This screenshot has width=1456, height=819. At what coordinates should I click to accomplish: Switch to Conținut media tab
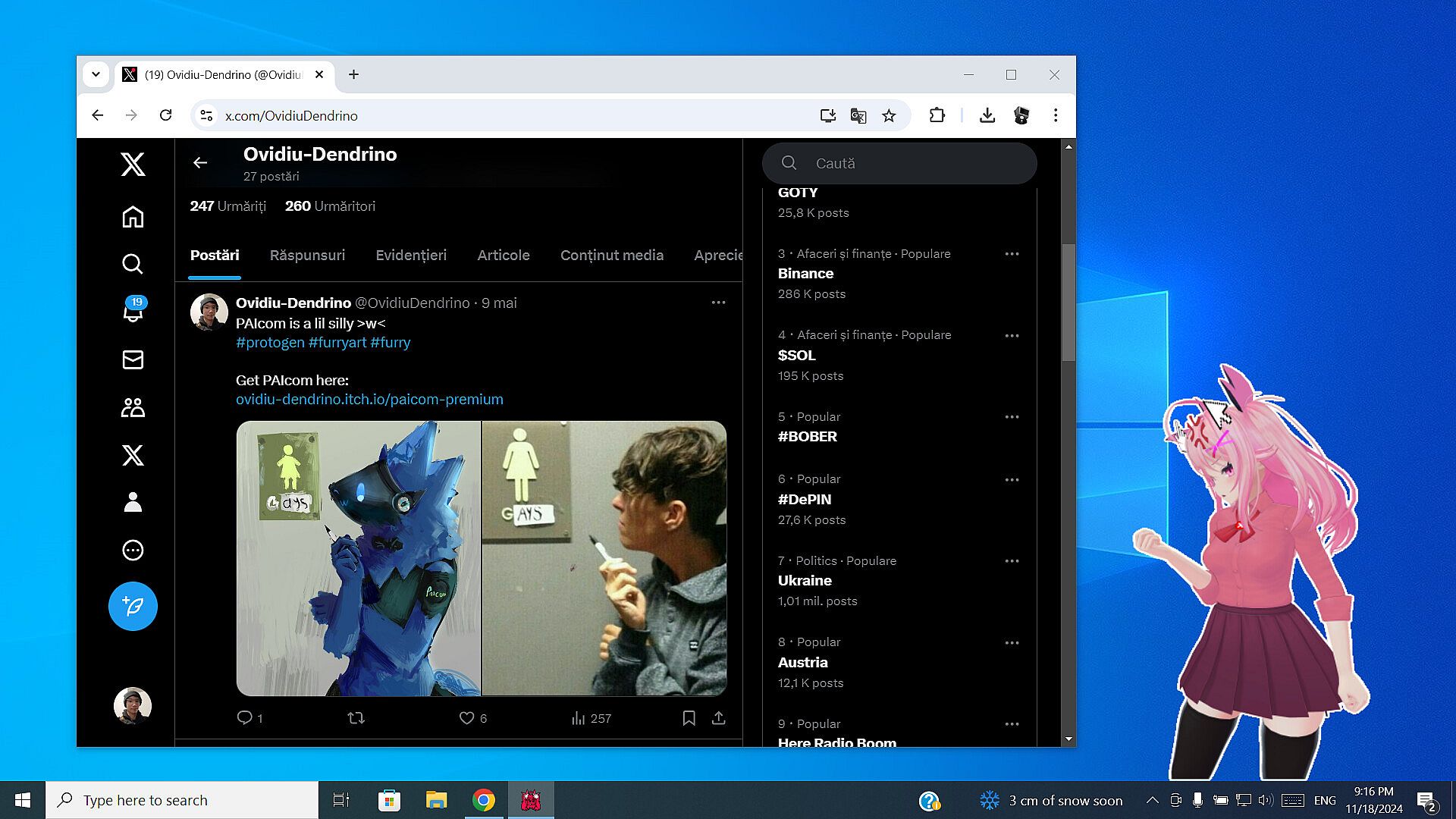[611, 256]
